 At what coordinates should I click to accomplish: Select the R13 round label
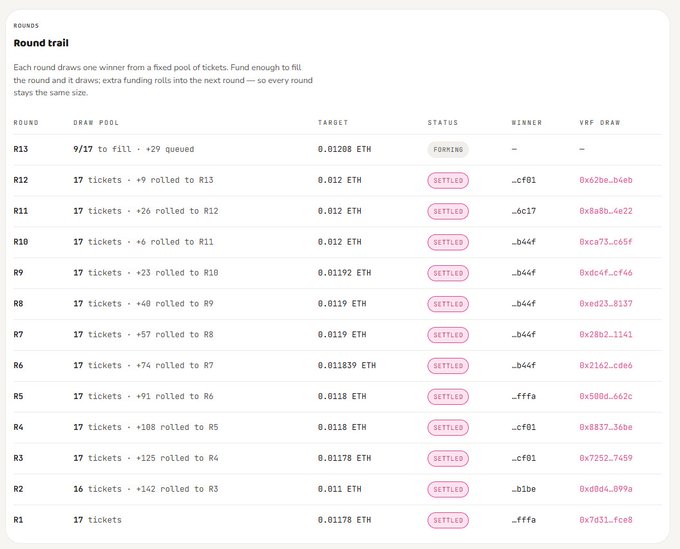click(x=20, y=149)
